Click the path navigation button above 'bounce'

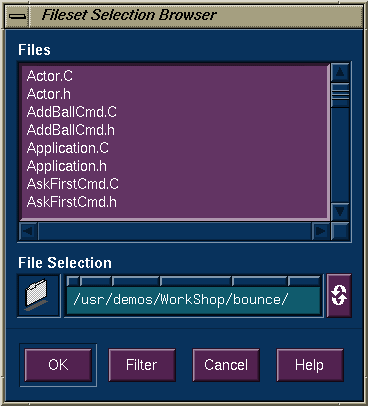point(259,281)
